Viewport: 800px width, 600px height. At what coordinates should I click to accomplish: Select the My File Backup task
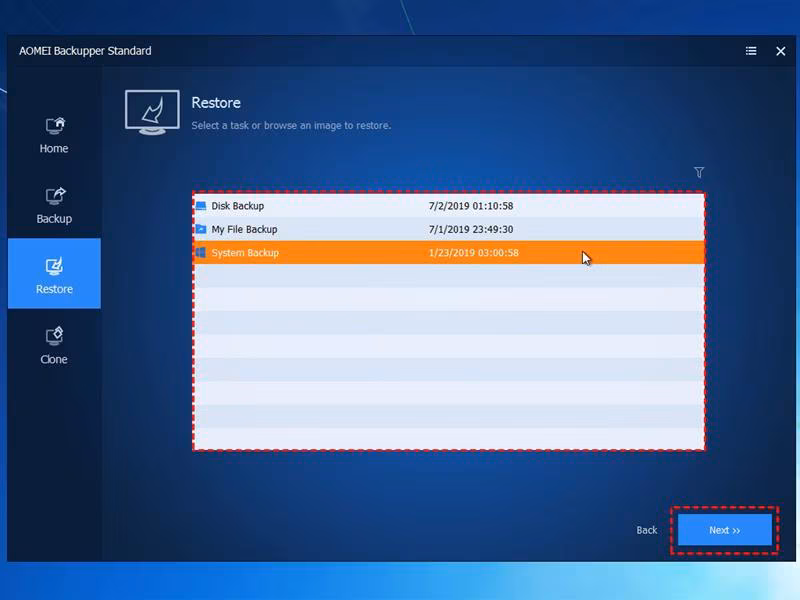click(x=449, y=229)
